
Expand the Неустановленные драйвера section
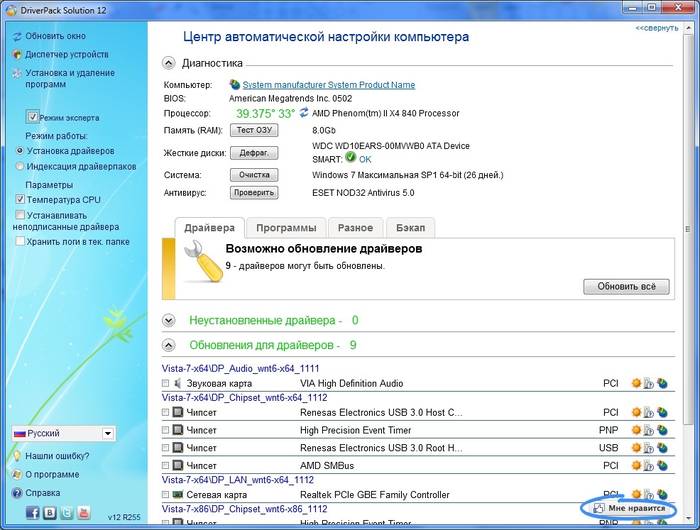point(168,320)
